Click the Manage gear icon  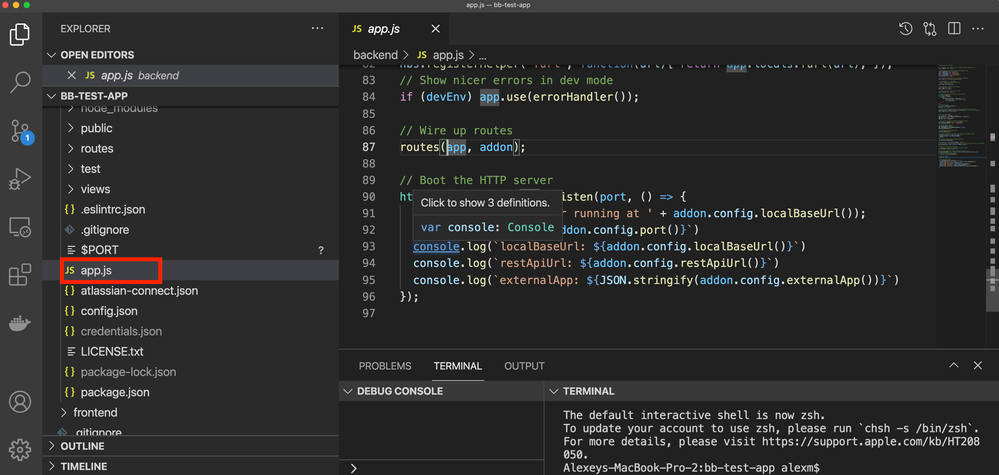pos(20,450)
